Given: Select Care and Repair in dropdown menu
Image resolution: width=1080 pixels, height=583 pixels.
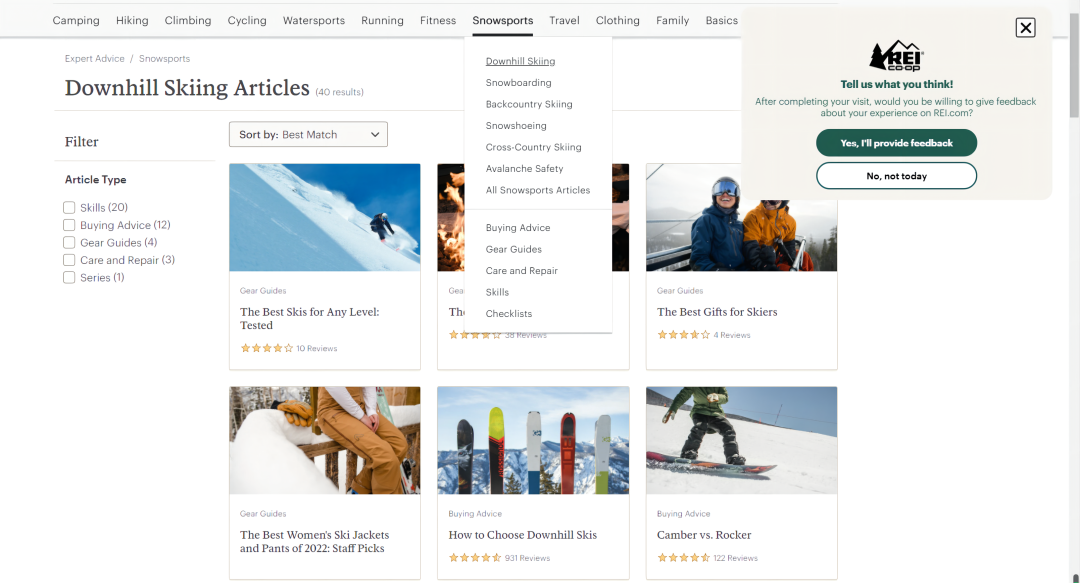Looking at the screenshot, I should (521, 270).
